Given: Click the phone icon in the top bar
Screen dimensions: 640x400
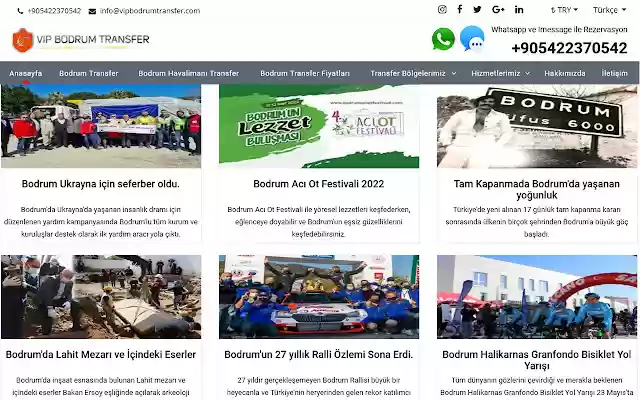Looking at the screenshot, I should (20, 11).
